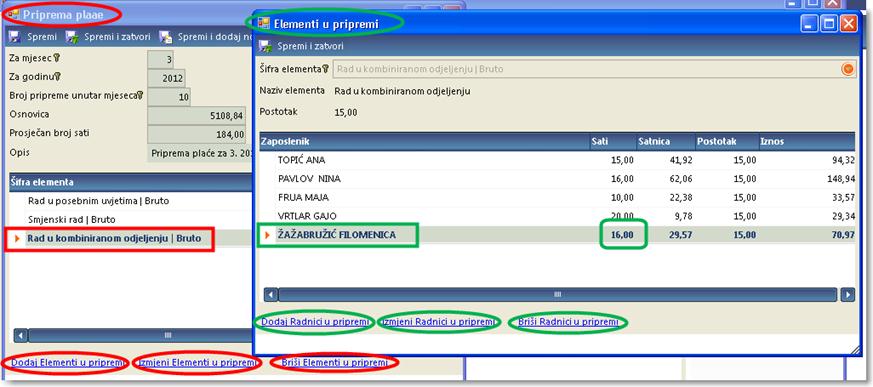This screenshot has height=387, width=873.
Task: Click the Briši Radnici u pripremi link
Action: pyautogui.click(x=568, y=322)
